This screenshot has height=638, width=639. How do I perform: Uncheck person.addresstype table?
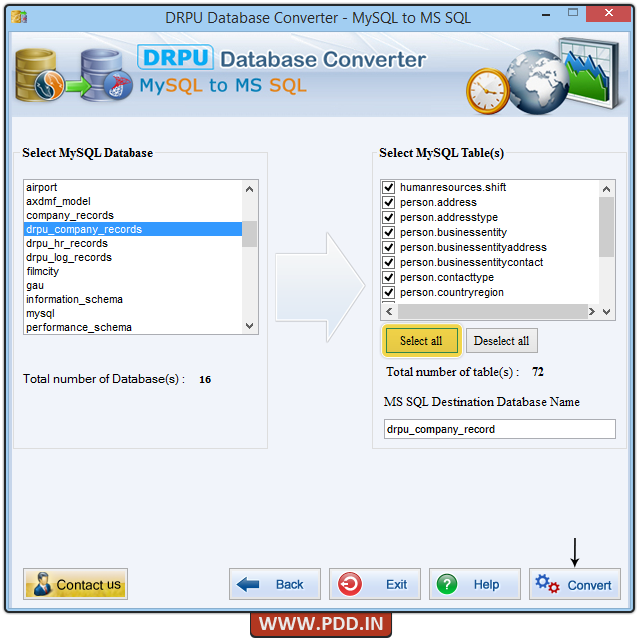tap(389, 217)
